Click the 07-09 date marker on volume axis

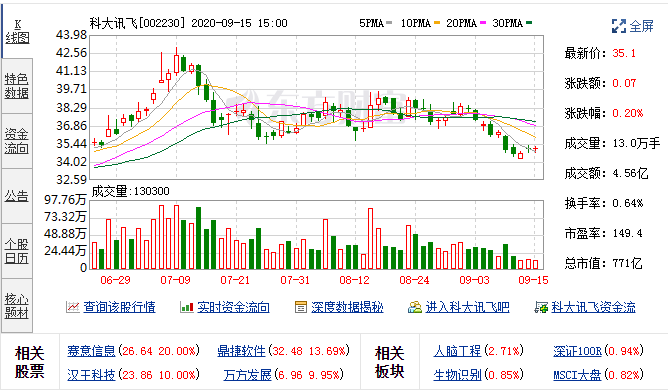(176, 280)
